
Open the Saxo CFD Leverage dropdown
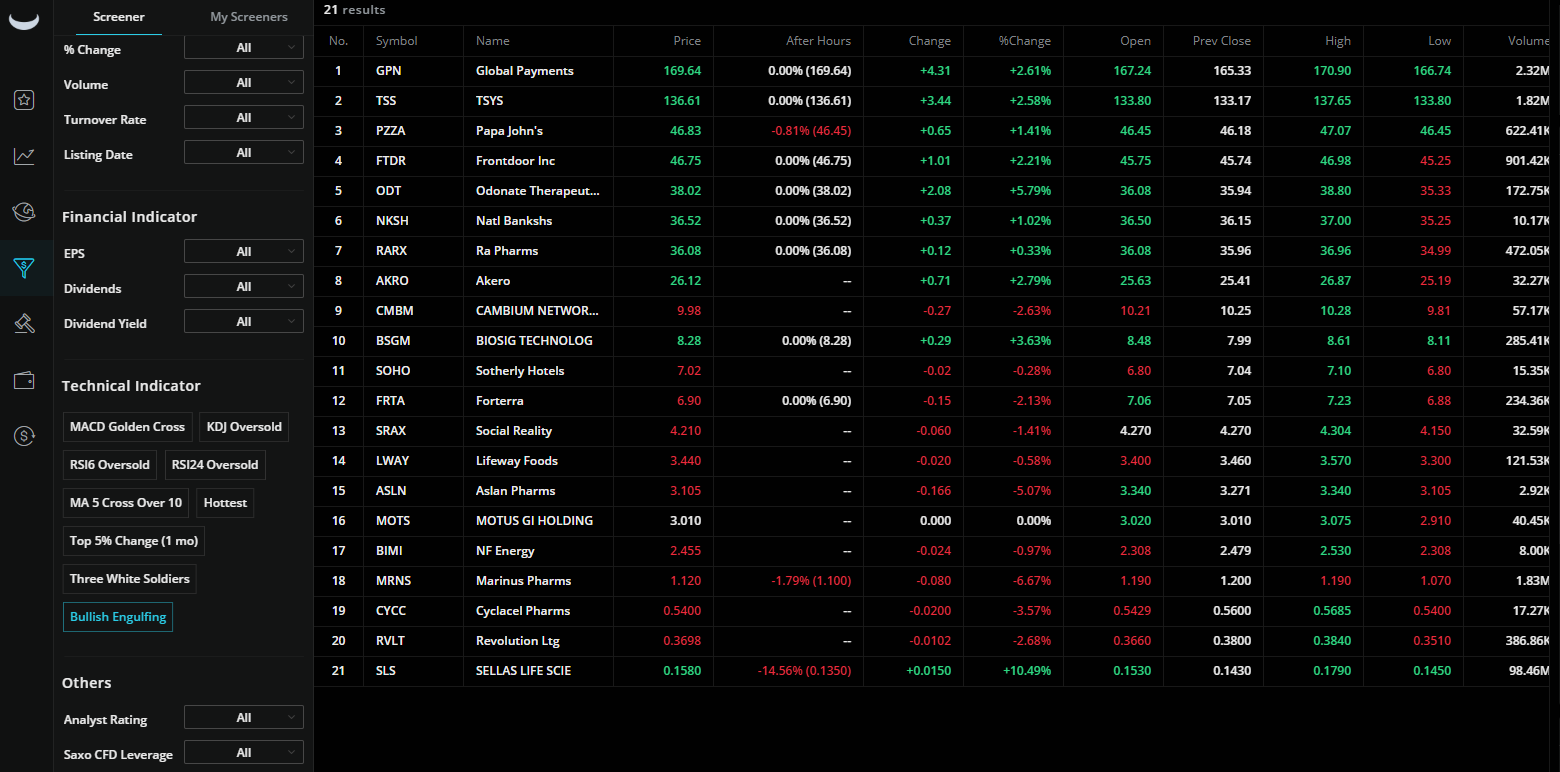244,753
